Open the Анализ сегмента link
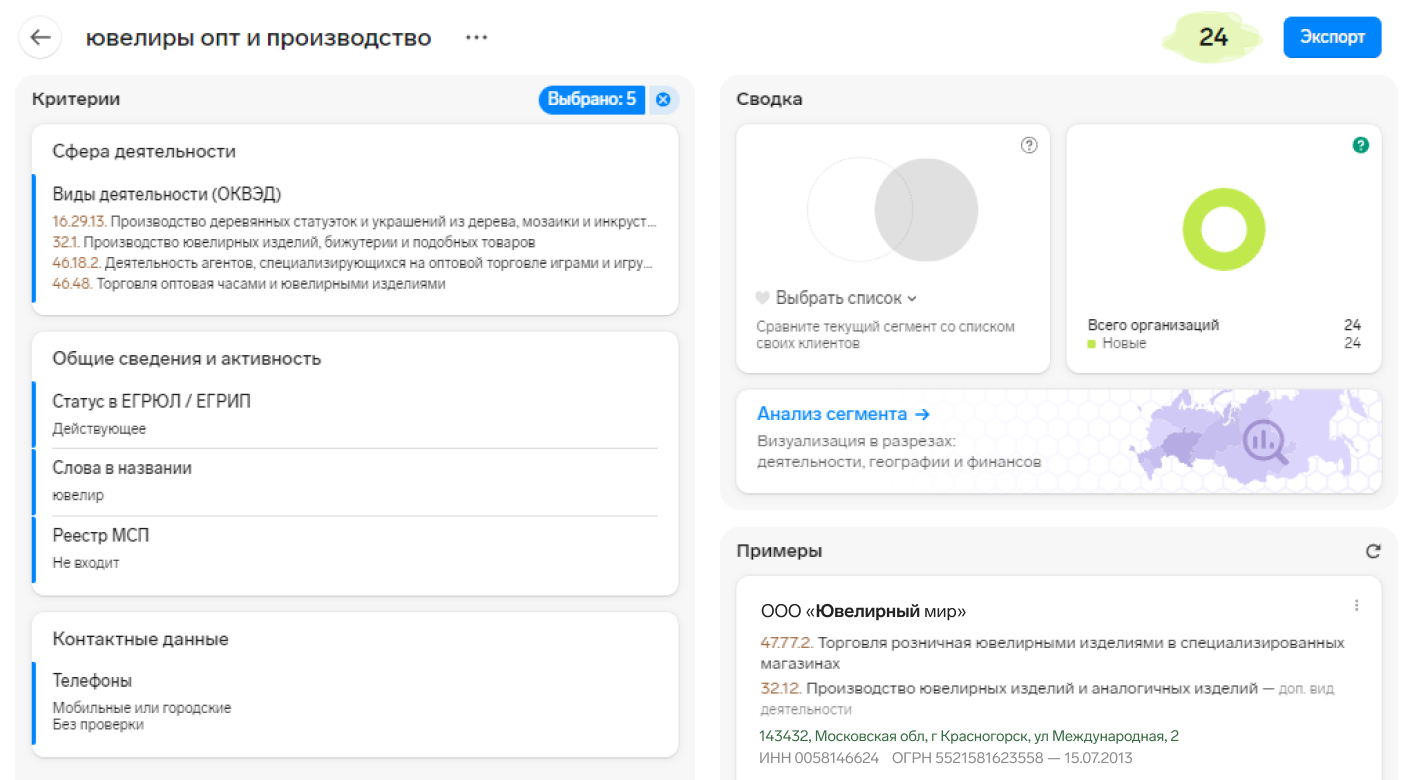Screen dimensions: 1418x780 [x=843, y=414]
